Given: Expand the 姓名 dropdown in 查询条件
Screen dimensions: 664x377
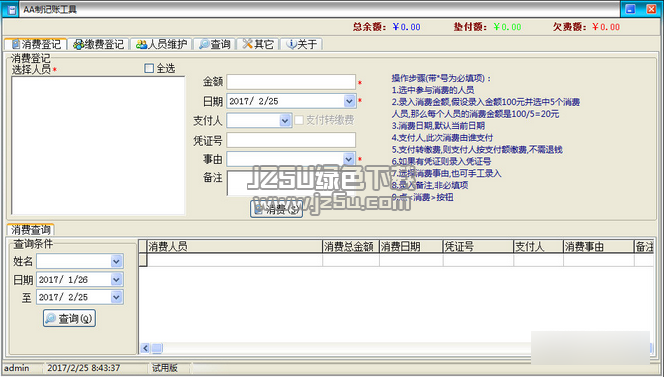Looking at the screenshot, I should point(116,261).
